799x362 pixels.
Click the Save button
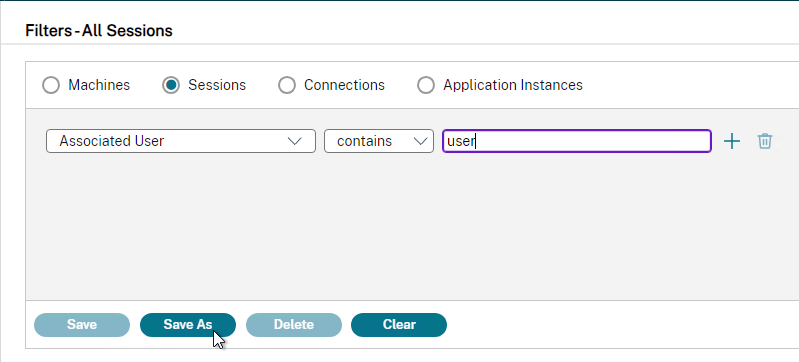coord(82,325)
